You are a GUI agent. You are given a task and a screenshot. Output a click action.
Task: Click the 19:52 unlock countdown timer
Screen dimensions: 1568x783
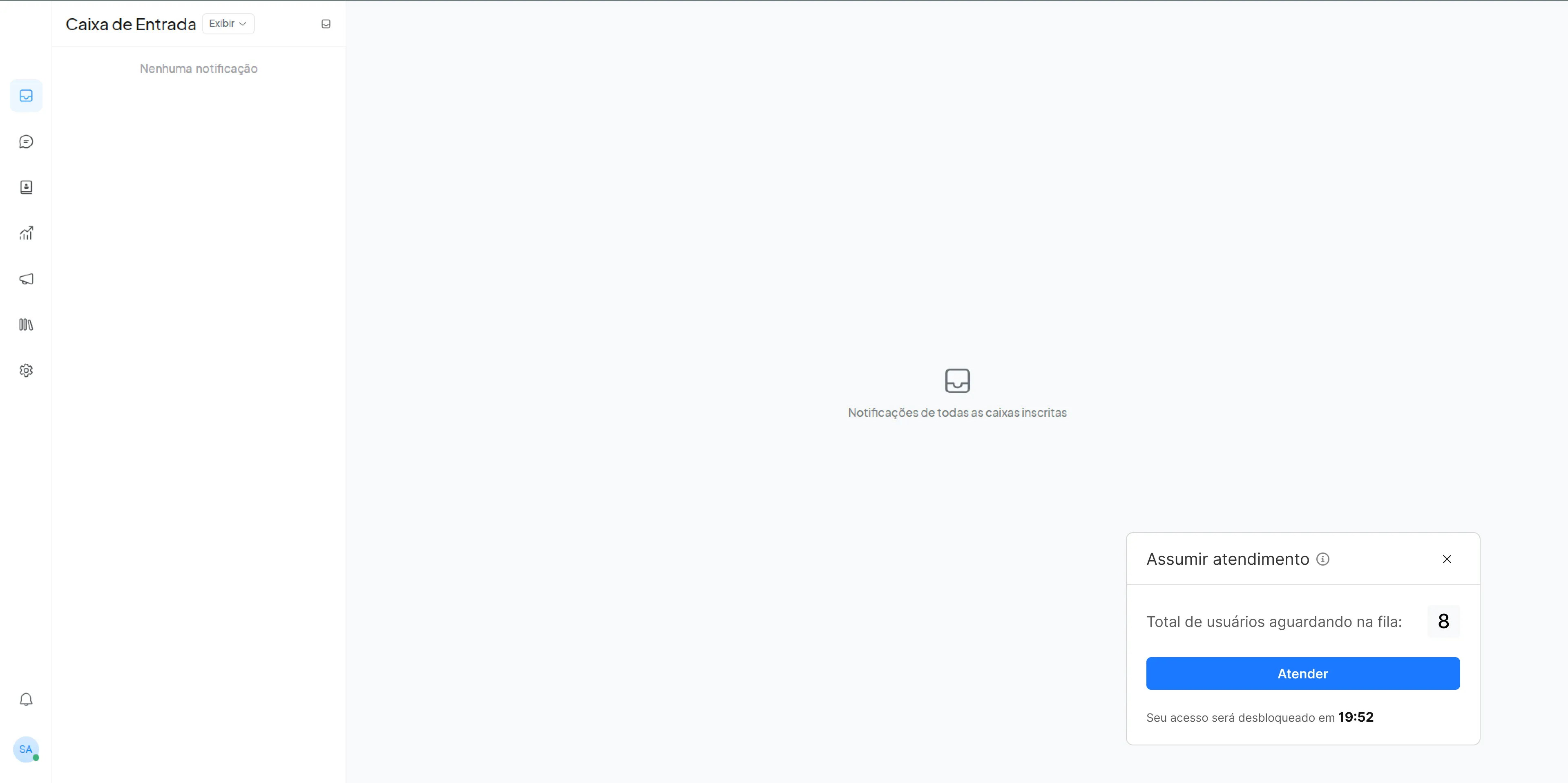click(x=1356, y=717)
